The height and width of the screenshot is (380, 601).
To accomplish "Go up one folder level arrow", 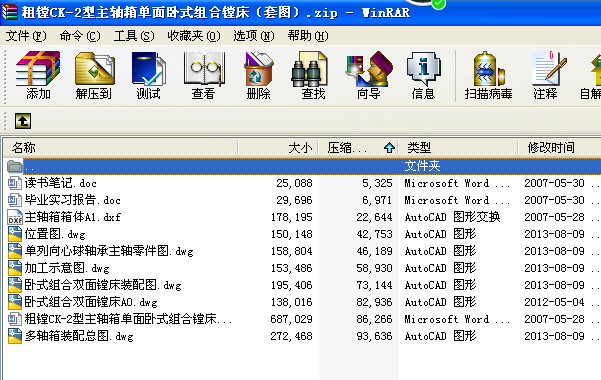I will pos(23,121).
